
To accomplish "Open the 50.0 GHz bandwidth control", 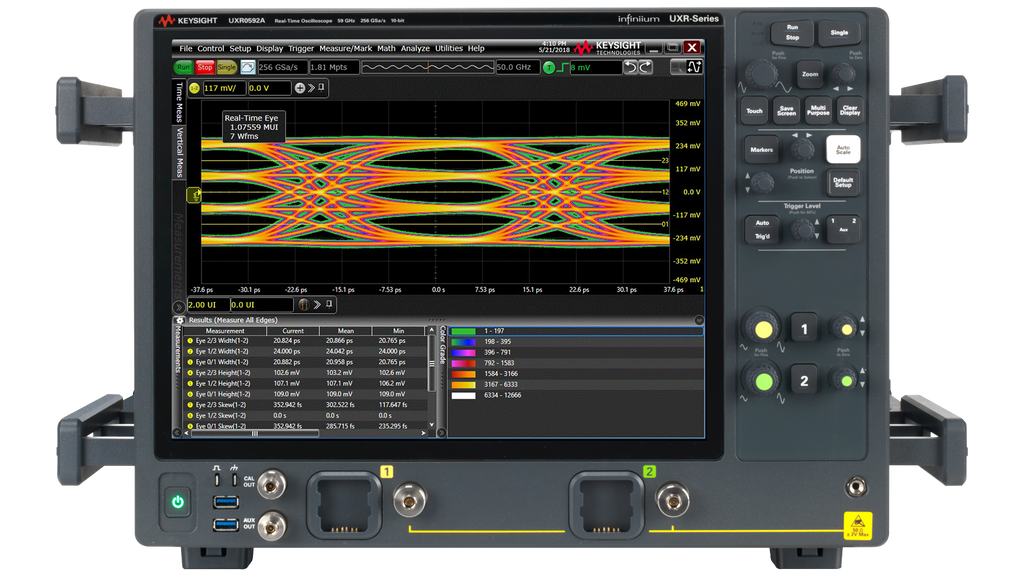I will pyautogui.click(x=519, y=67).
